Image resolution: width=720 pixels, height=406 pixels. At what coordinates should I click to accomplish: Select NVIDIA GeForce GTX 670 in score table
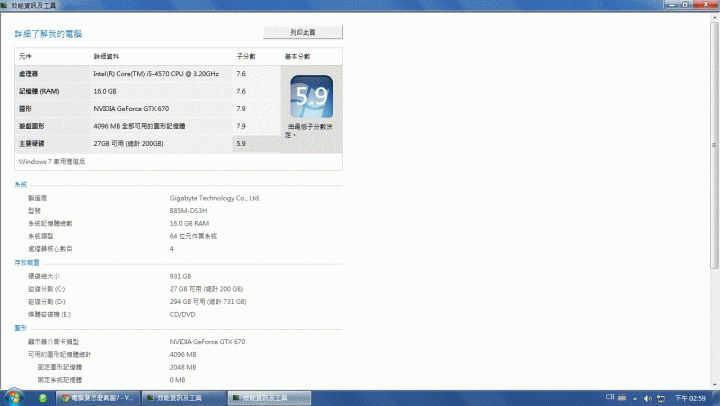[131, 109]
